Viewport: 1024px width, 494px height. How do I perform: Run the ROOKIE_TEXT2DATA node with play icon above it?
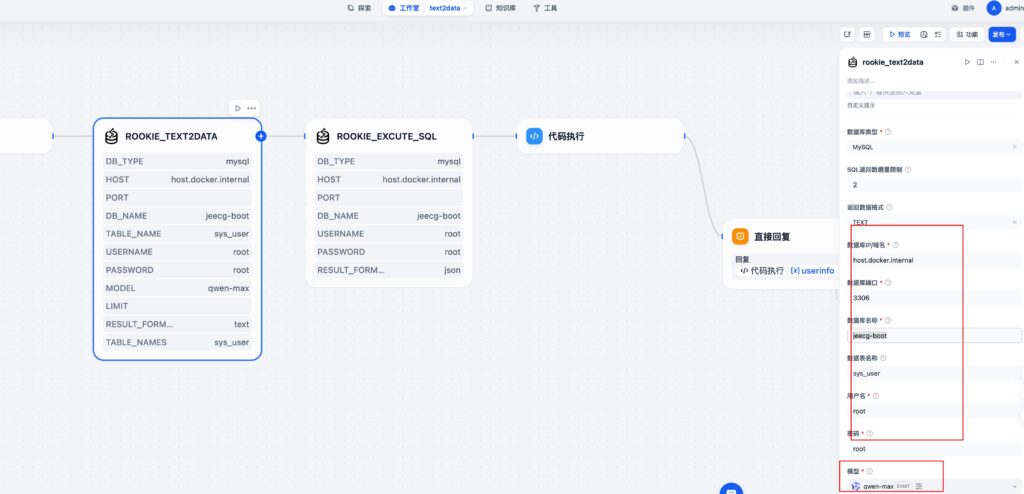tap(237, 108)
